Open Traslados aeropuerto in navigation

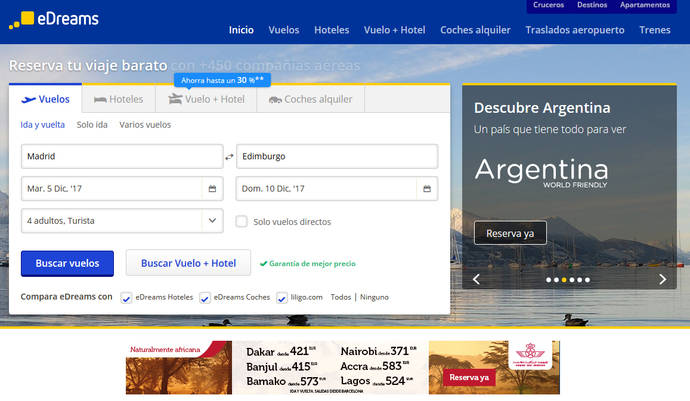pos(575,30)
